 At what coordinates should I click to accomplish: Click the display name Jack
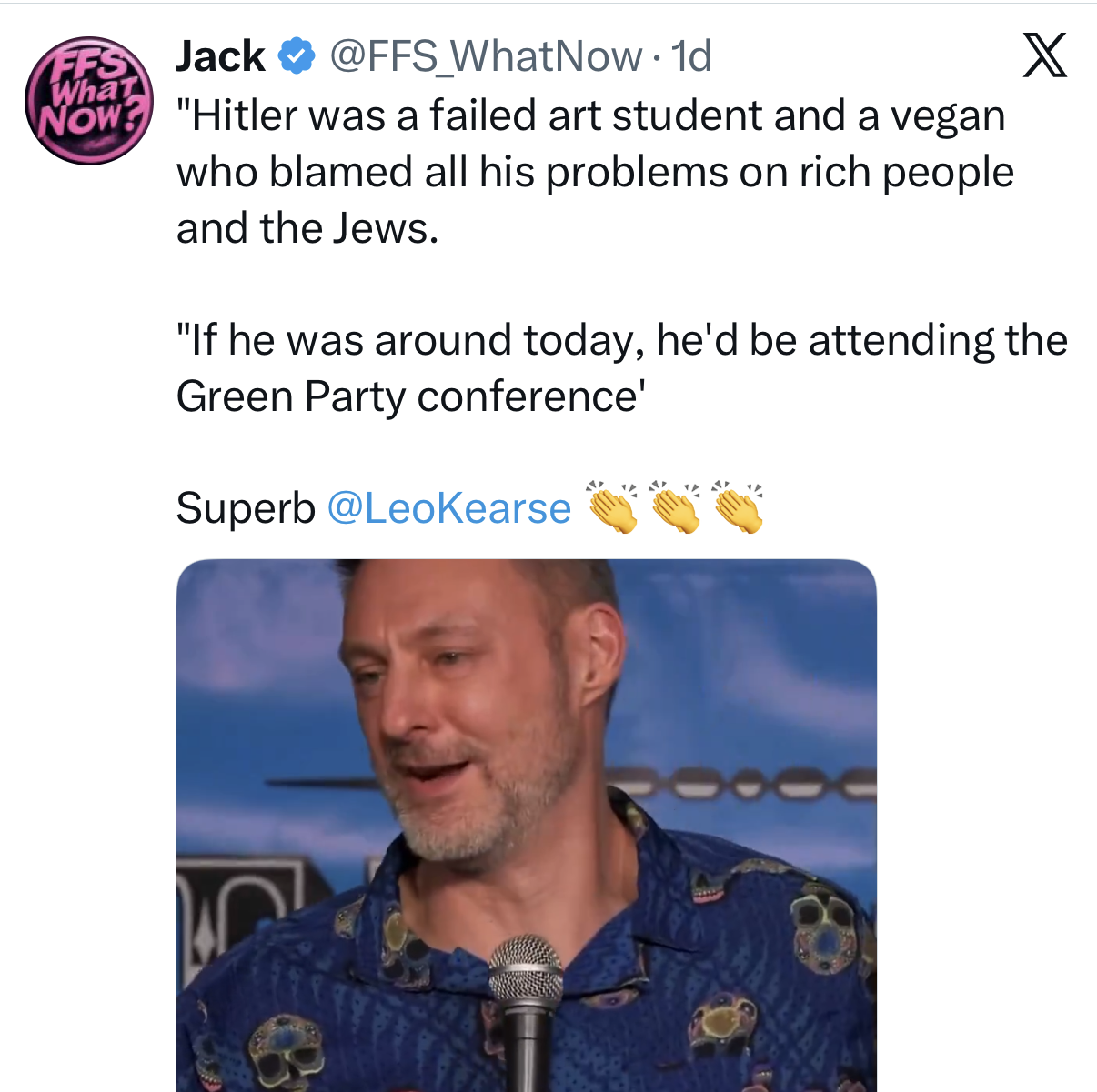[x=218, y=55]
